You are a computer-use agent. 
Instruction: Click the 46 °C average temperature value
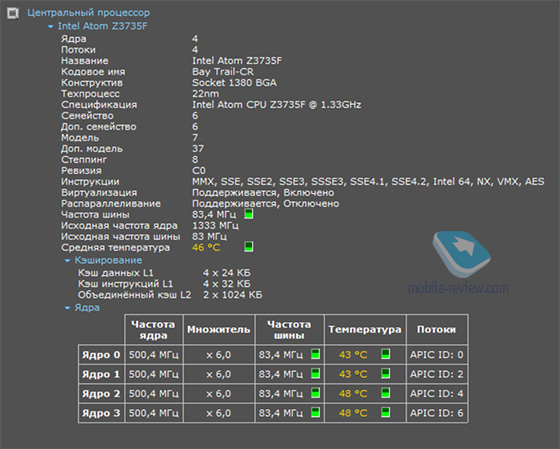[206, 248]
